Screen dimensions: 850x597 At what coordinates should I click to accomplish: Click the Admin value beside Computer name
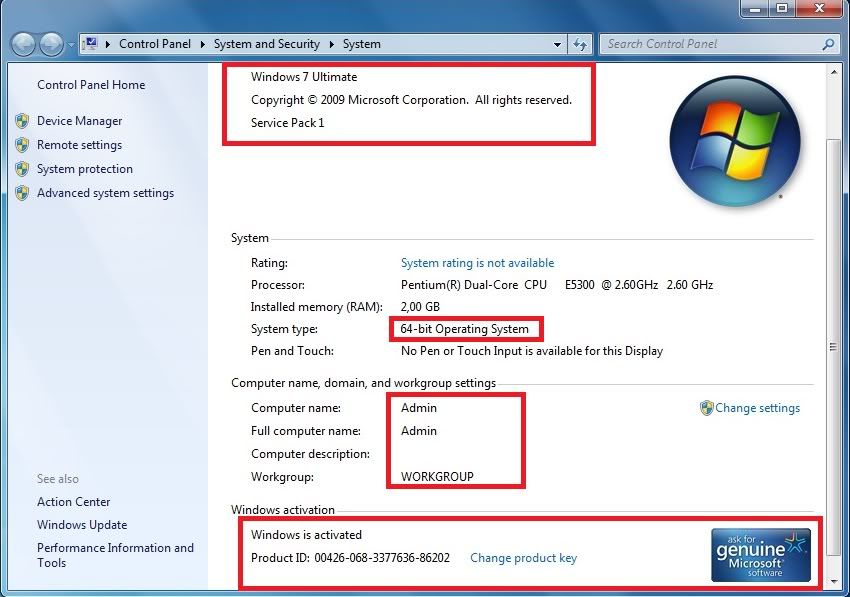419,408
